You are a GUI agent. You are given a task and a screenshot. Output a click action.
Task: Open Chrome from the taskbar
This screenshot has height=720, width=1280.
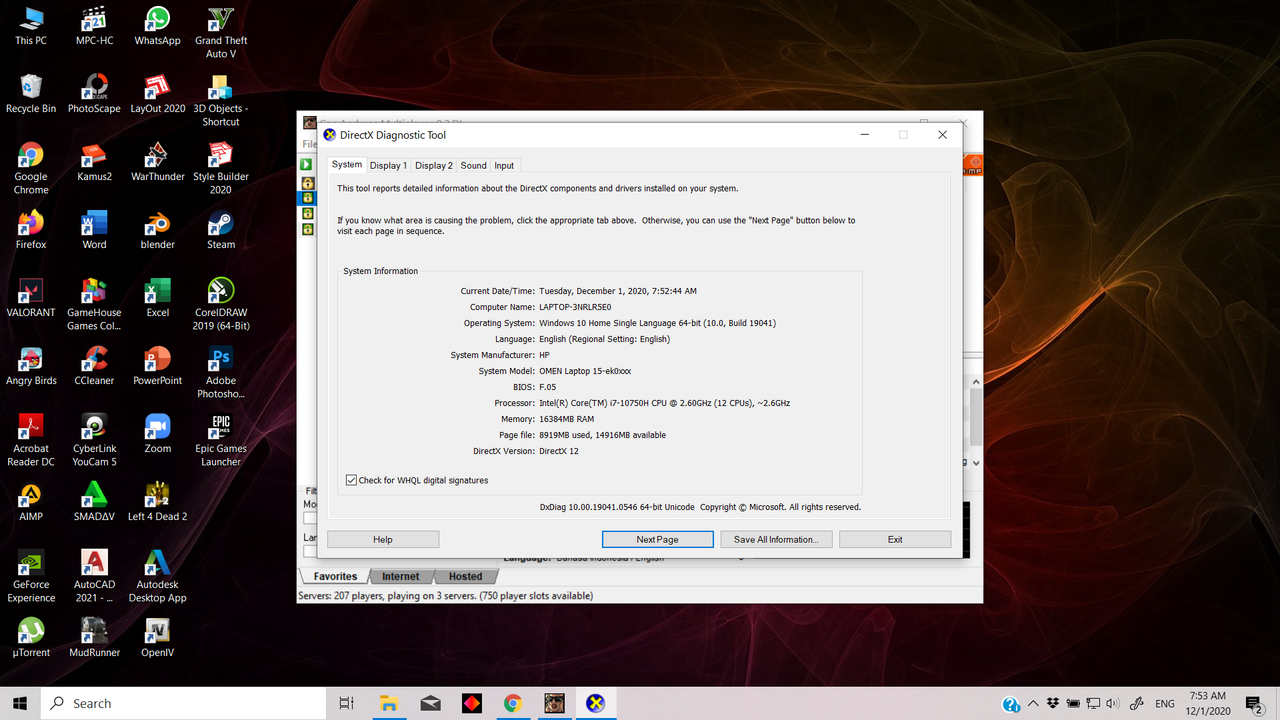513,703
